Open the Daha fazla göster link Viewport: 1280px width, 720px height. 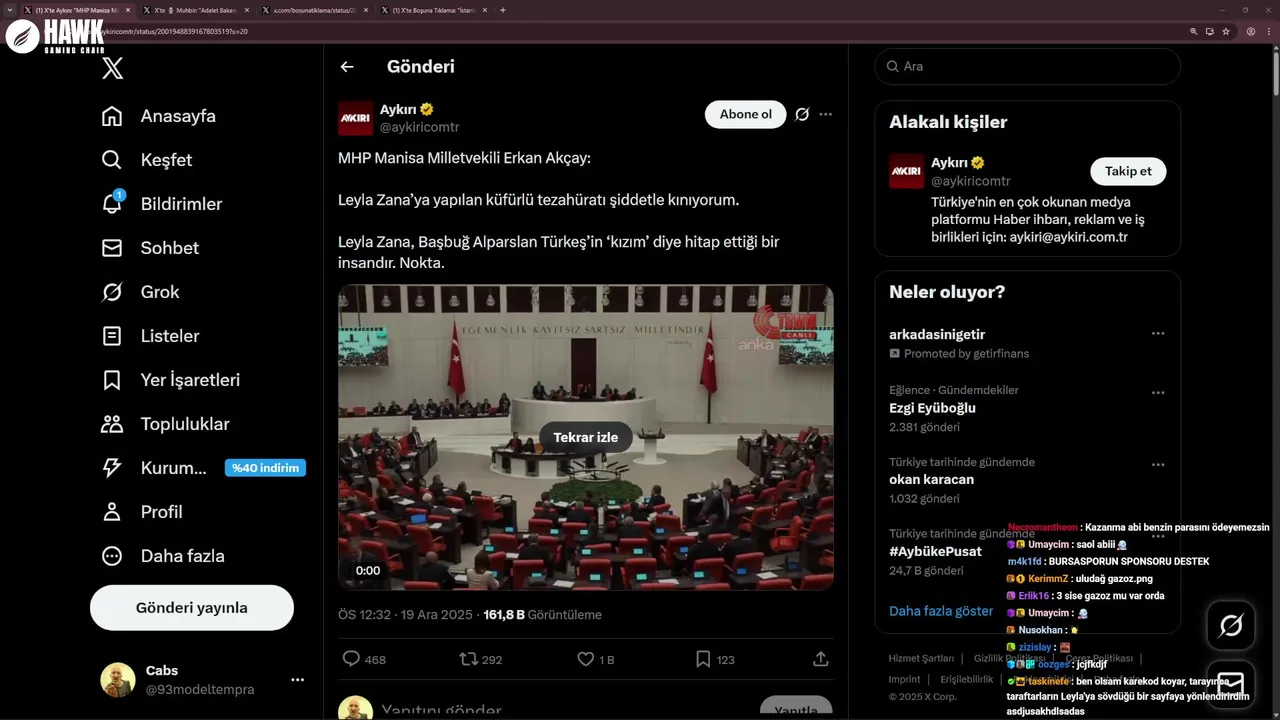tap(941, 611)
